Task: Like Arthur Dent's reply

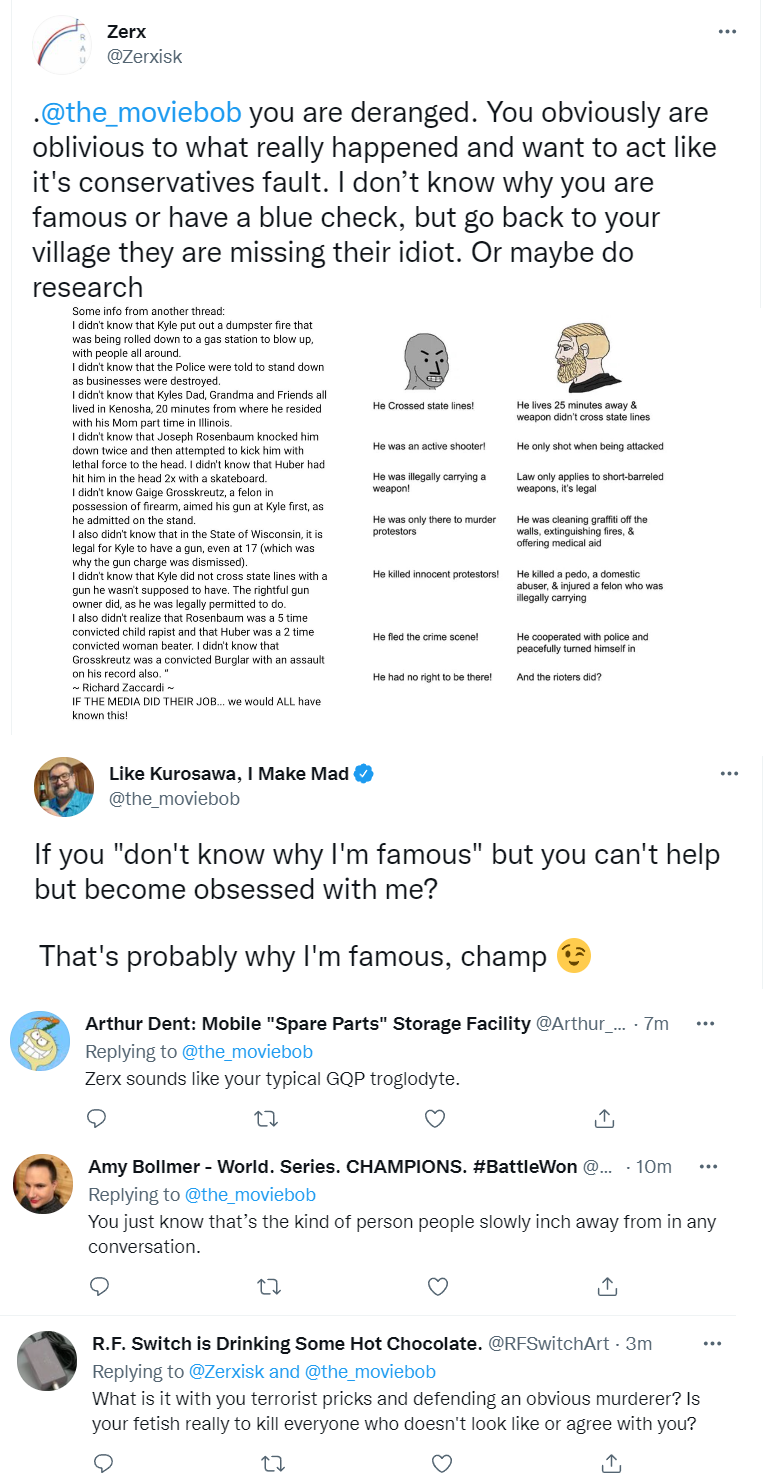Action: 435,1117
